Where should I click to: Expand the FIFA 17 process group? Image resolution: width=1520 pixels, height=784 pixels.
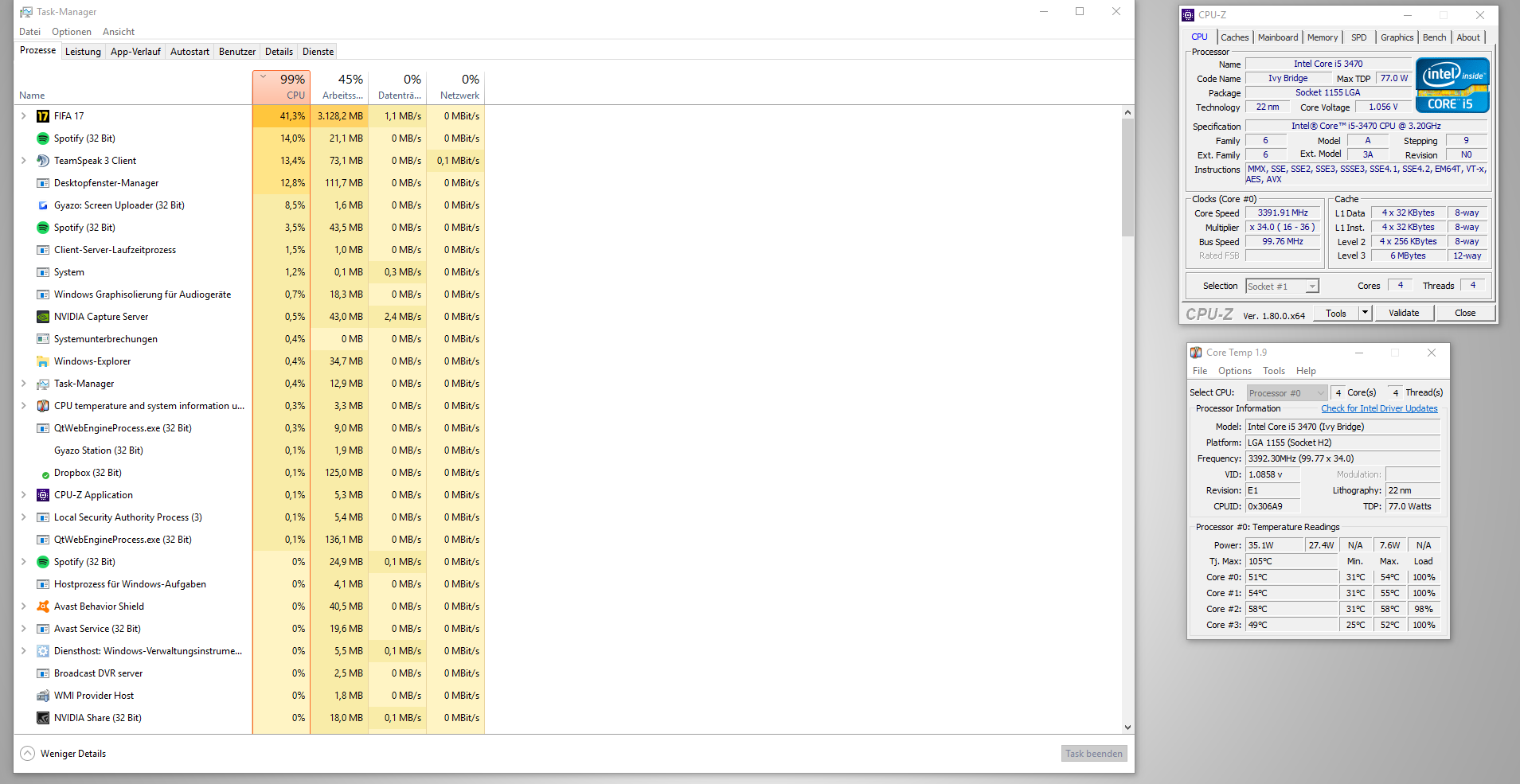click(x=23, y=116)
